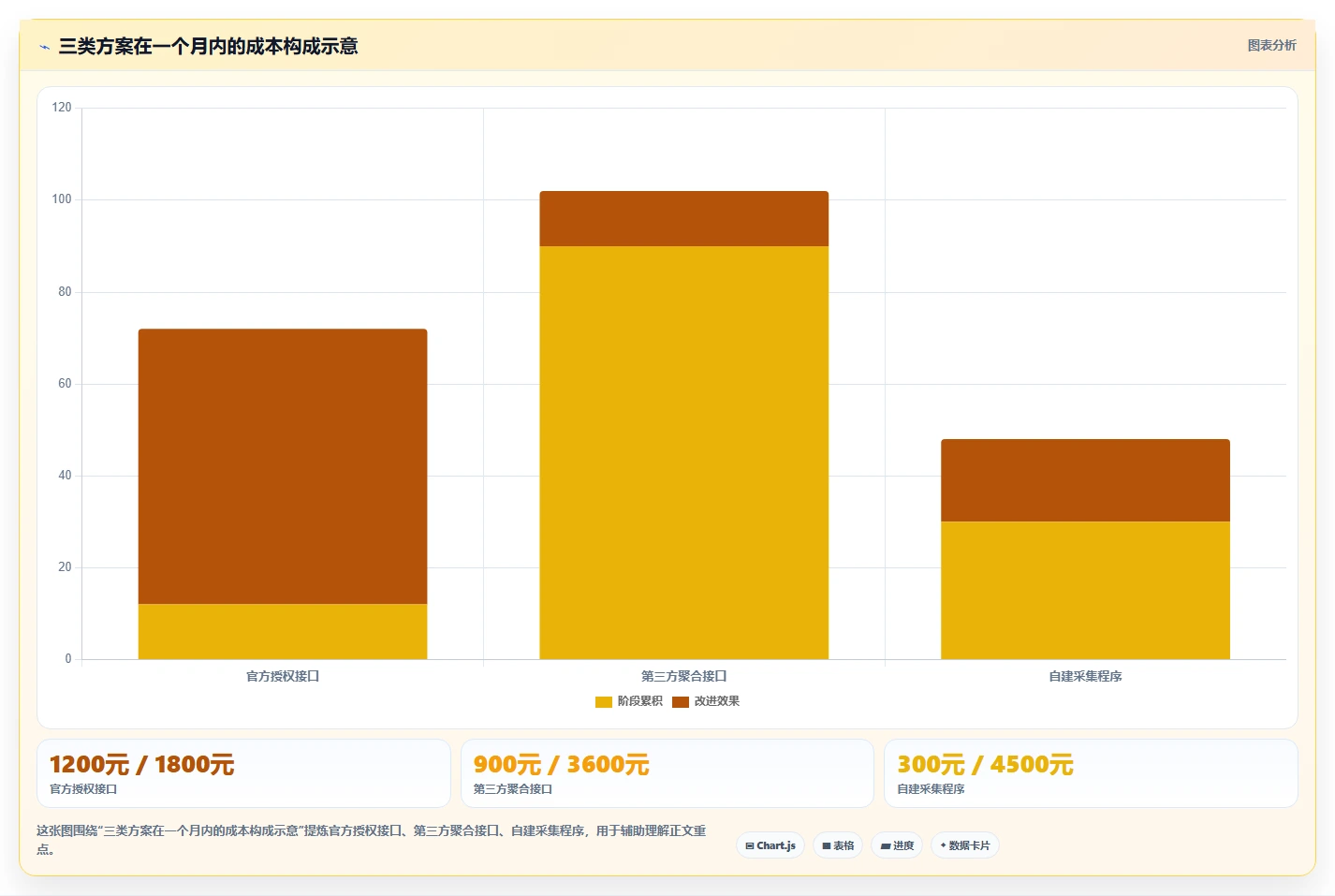Click the lightning icon beside the chart title
Image resolution: width=1335 pixels, height=896 pixels.
(44, 47)
